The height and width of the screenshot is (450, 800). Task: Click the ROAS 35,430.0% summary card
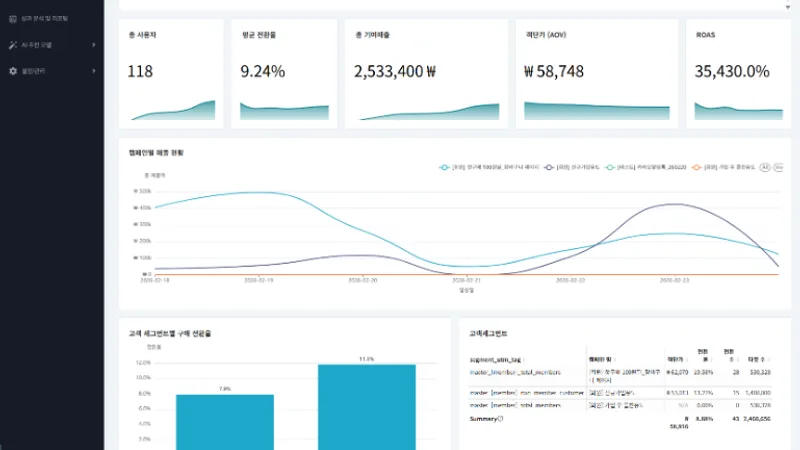coord(738,74)
